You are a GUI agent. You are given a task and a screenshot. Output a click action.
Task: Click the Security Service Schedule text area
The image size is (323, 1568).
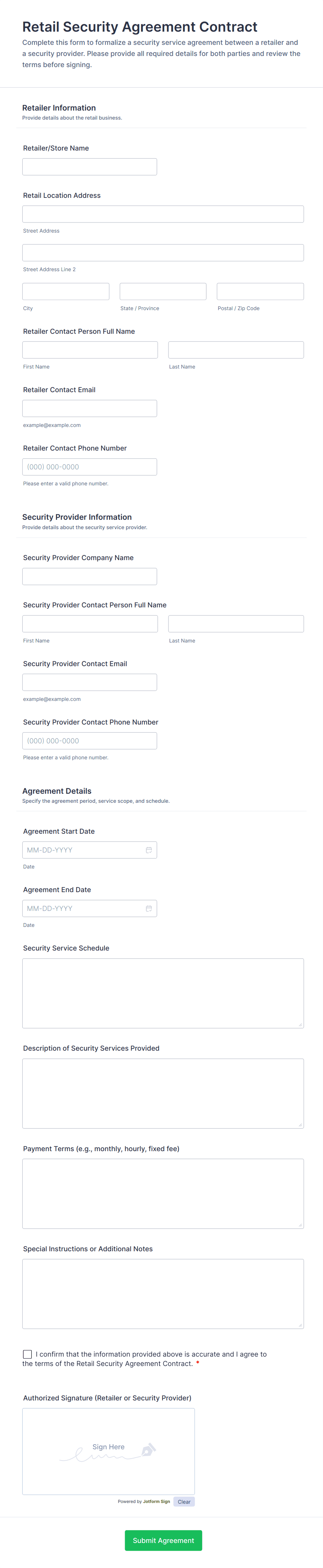click(x=163, y=993)
